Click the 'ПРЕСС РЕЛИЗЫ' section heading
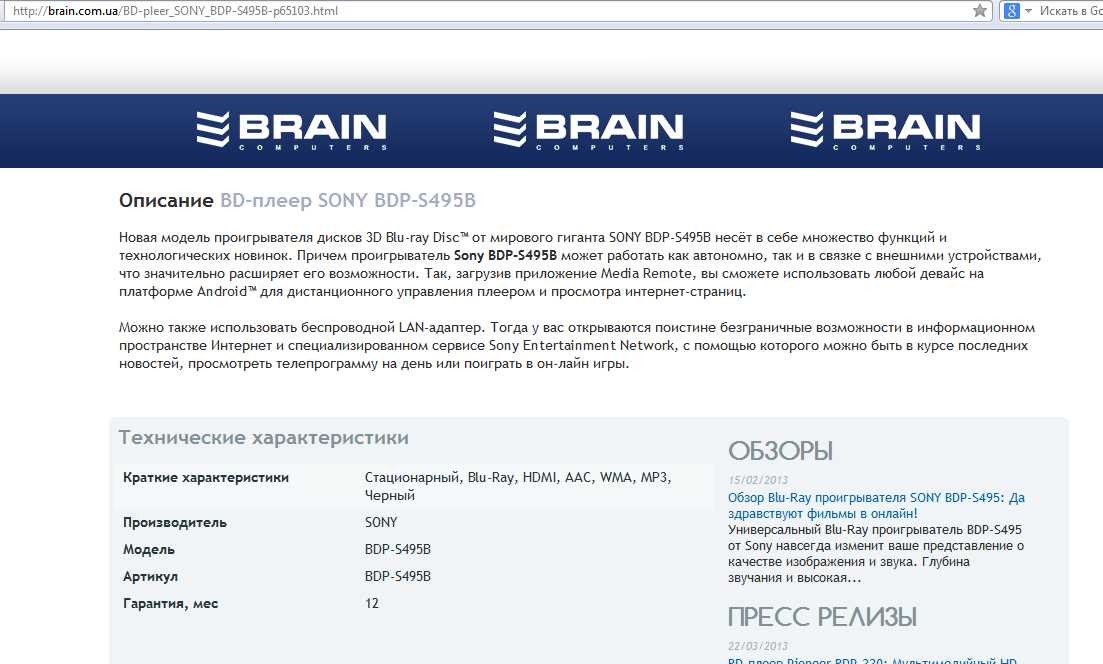1103x664 pixels. click(x=822, y=617)
